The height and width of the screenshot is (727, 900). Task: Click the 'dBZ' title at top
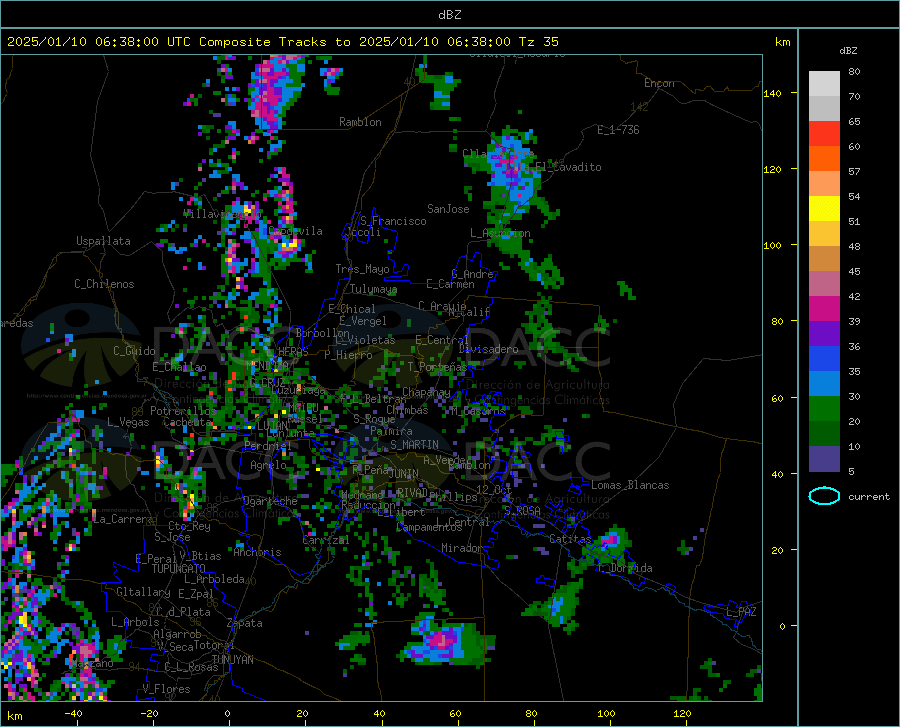[449, 15]
